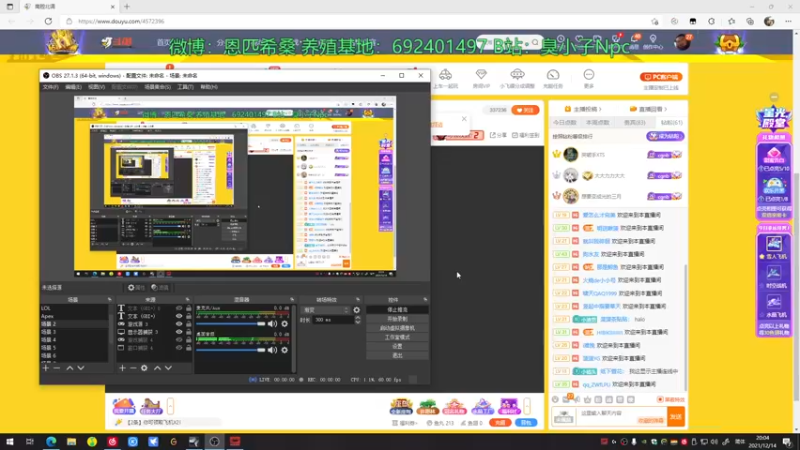The height and width of the screenshot is (450, 800).
Task: Open the 'more' ellipsis circle icon
Action: tap(589, 74)
